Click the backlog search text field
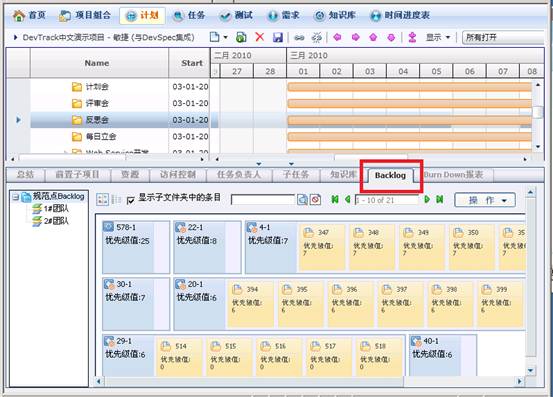 click(263, 200)
